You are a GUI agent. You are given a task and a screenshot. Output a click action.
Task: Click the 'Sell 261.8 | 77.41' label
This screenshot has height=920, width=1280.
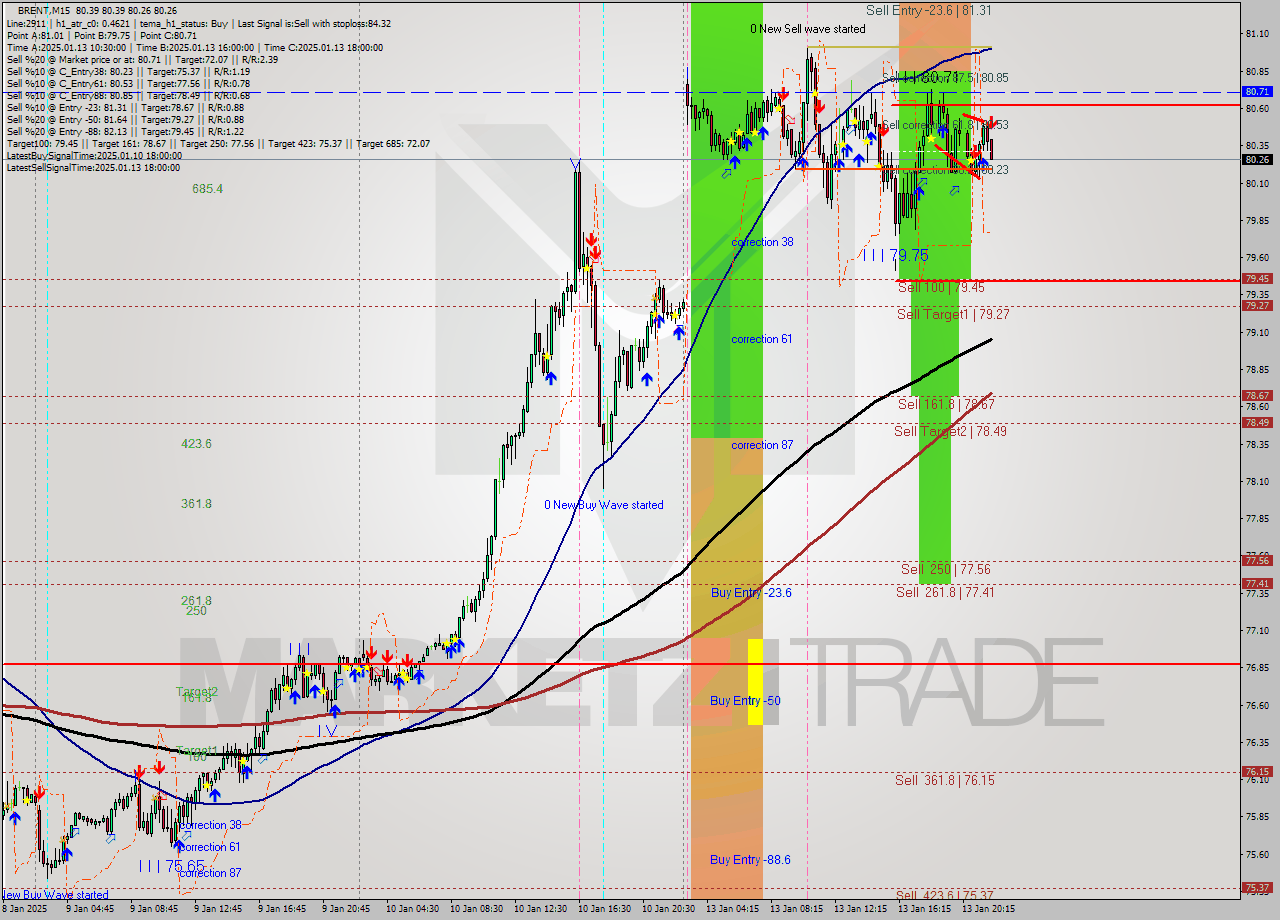click(x=945, y=592)
